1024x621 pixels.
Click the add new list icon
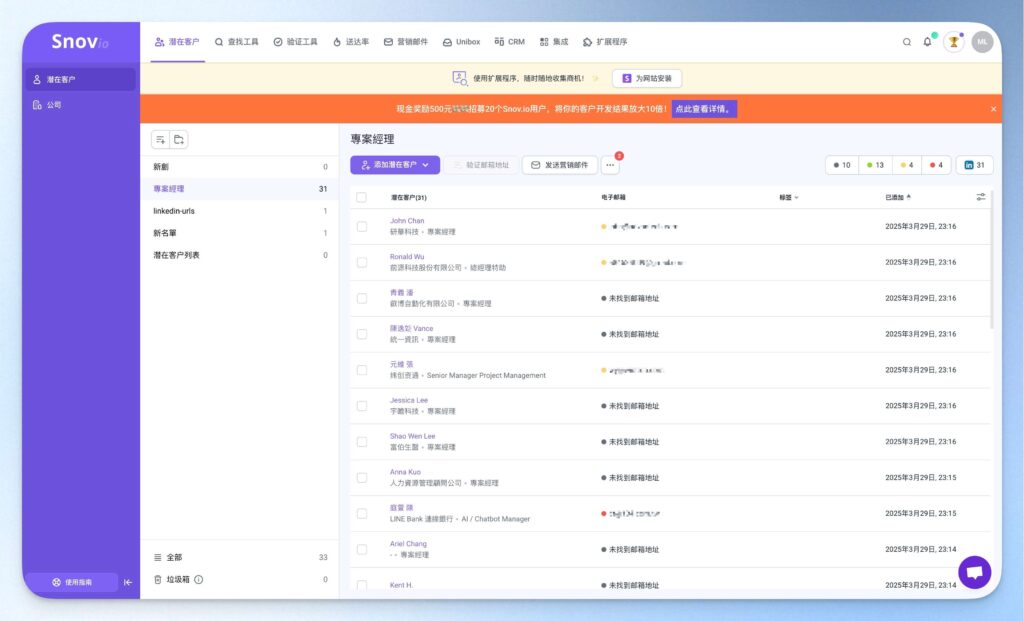tap(161, 140)
